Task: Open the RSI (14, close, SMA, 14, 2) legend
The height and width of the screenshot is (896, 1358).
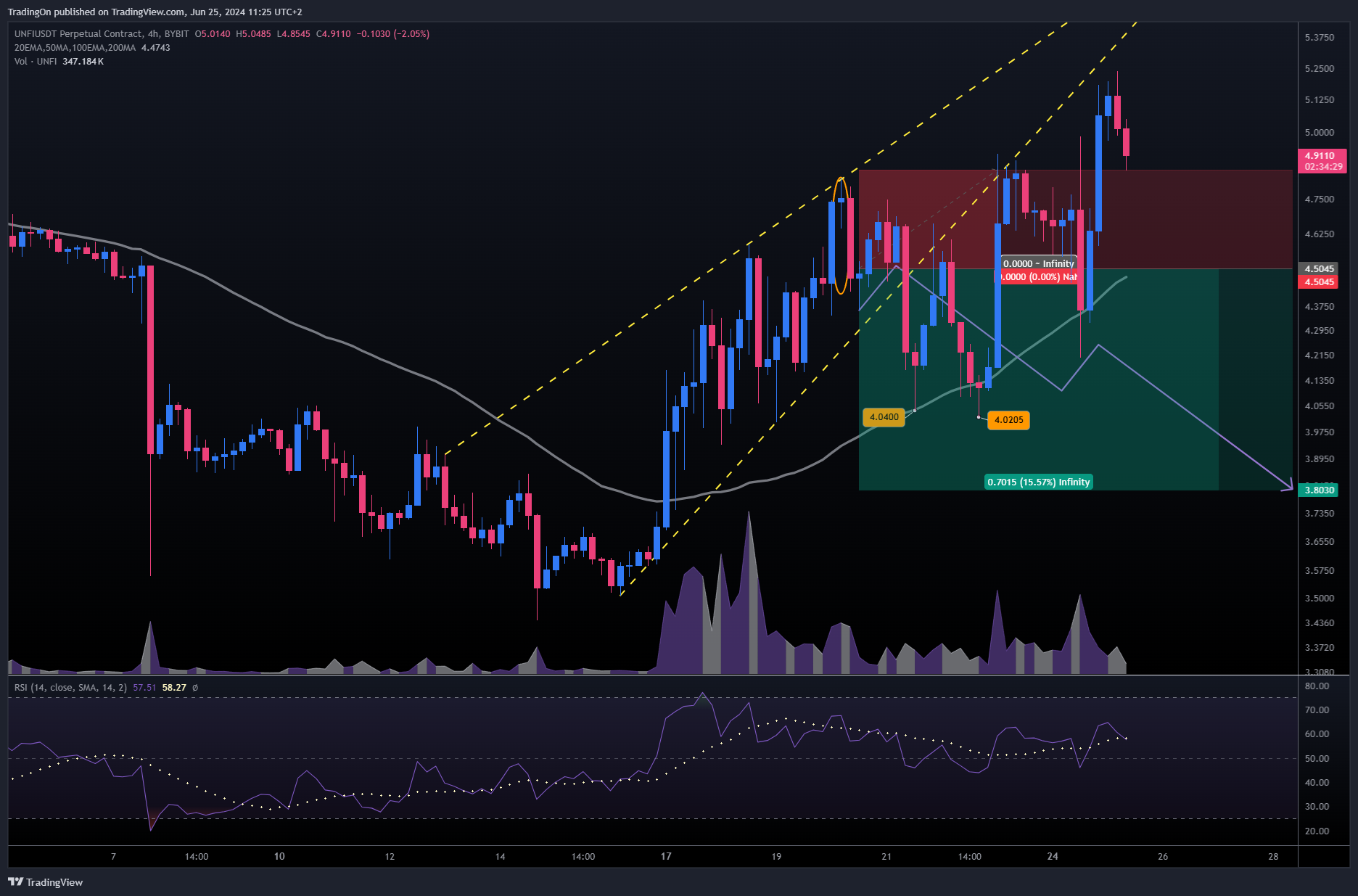Action: [70, 687]
